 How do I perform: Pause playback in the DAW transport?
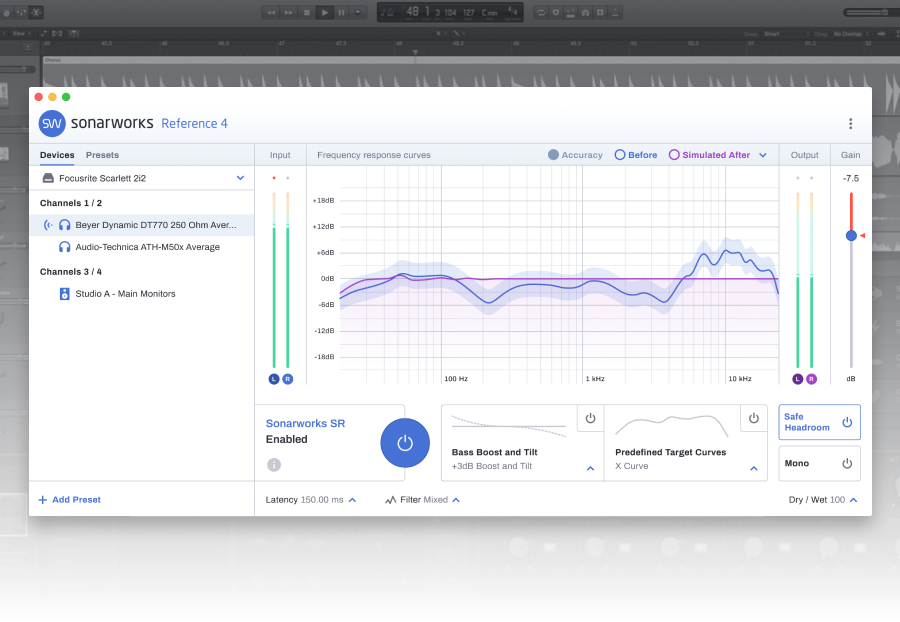342,12
